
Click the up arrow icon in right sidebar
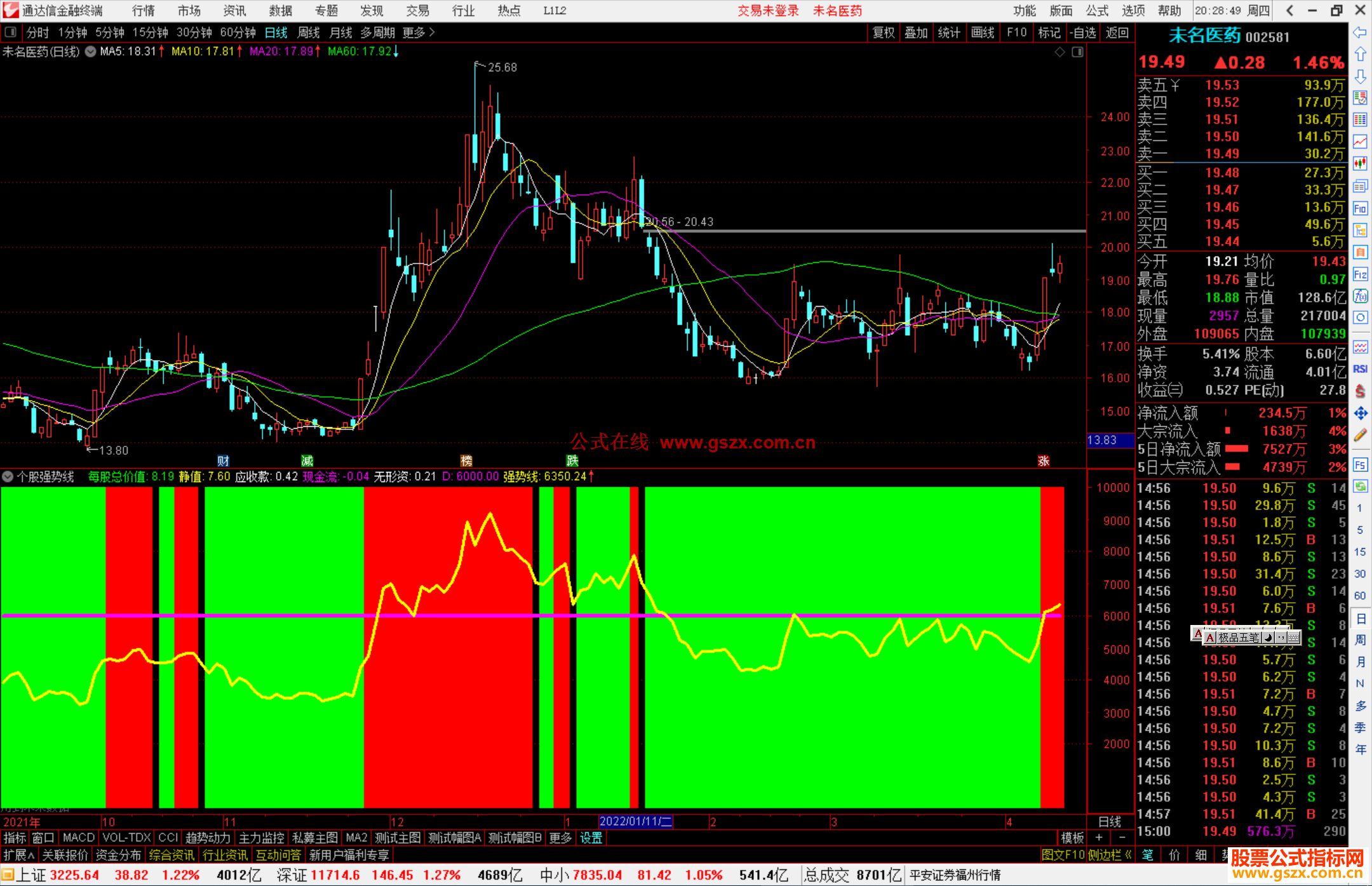pyautogui.click(x=1360, y=55)
